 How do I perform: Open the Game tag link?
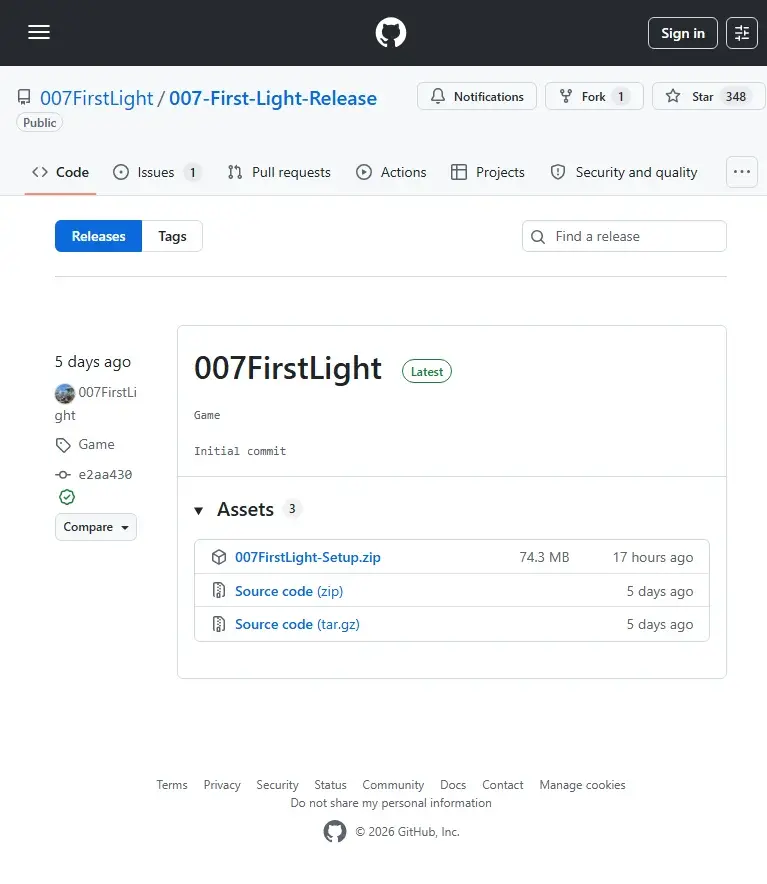pyautogui.click(x=96, y=444)
